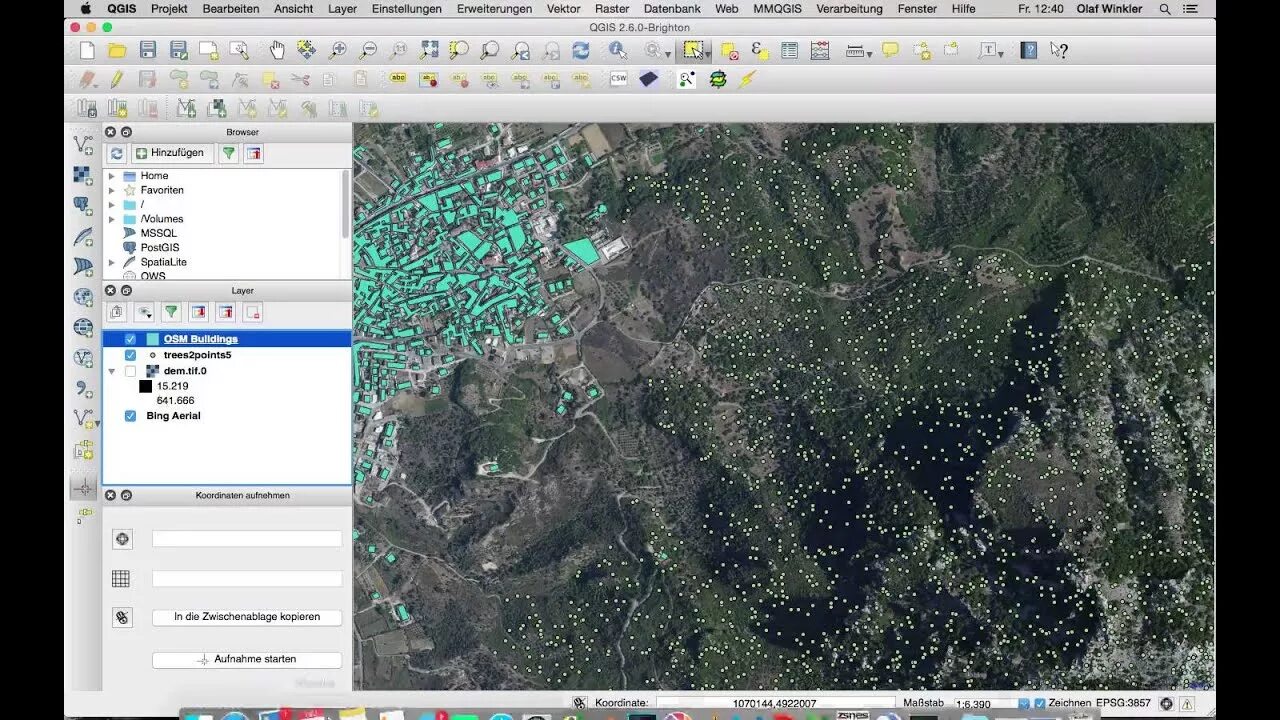Click the Browser panel filter funnel icon
This screenshot has width=1280, height=720.
click(x=229, y=153)
